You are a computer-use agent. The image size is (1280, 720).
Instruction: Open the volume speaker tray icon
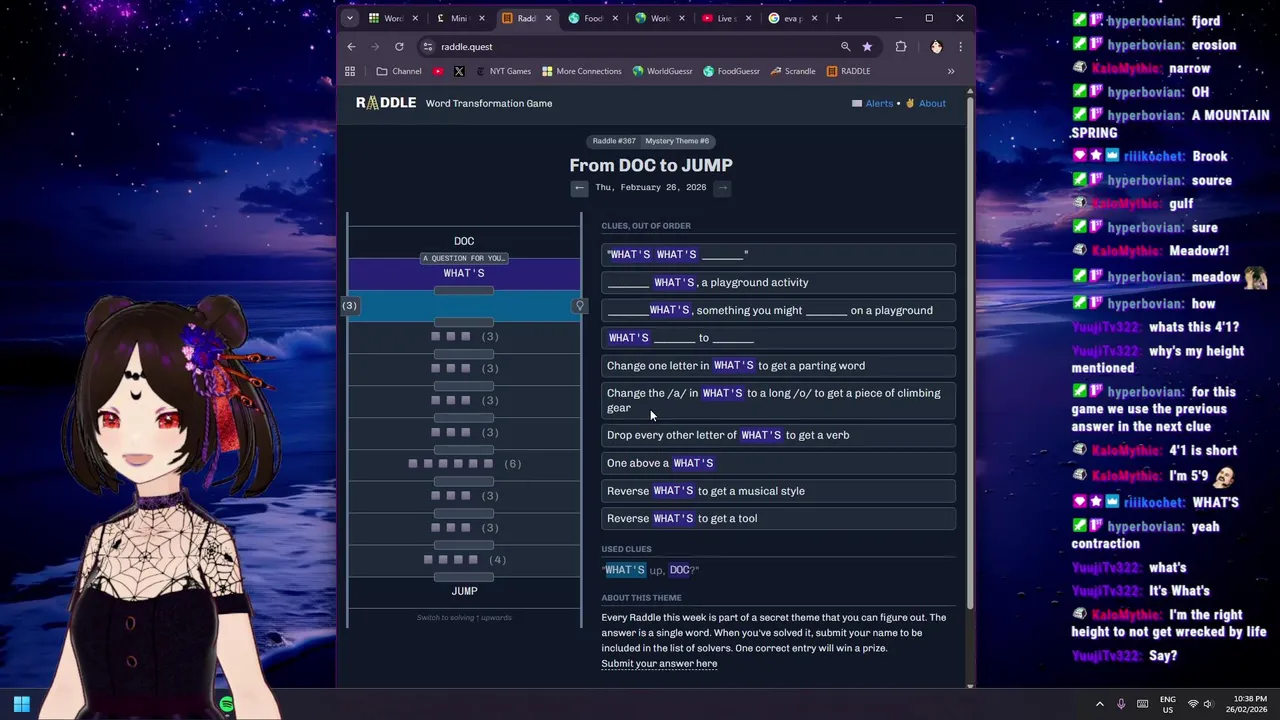tap(1207, 704)
